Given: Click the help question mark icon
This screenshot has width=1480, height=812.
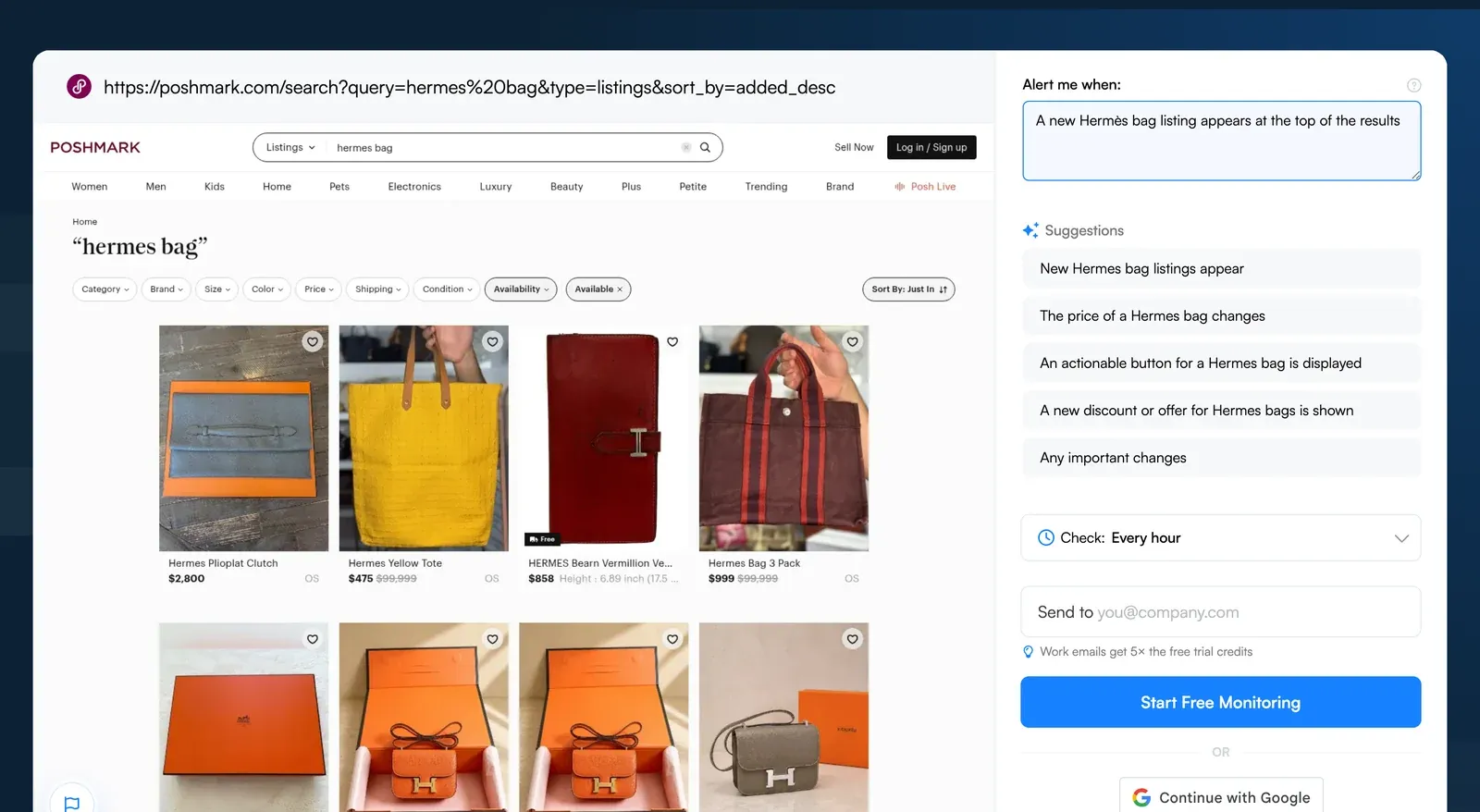Looking at the screenshot, I should (1413, 85).
